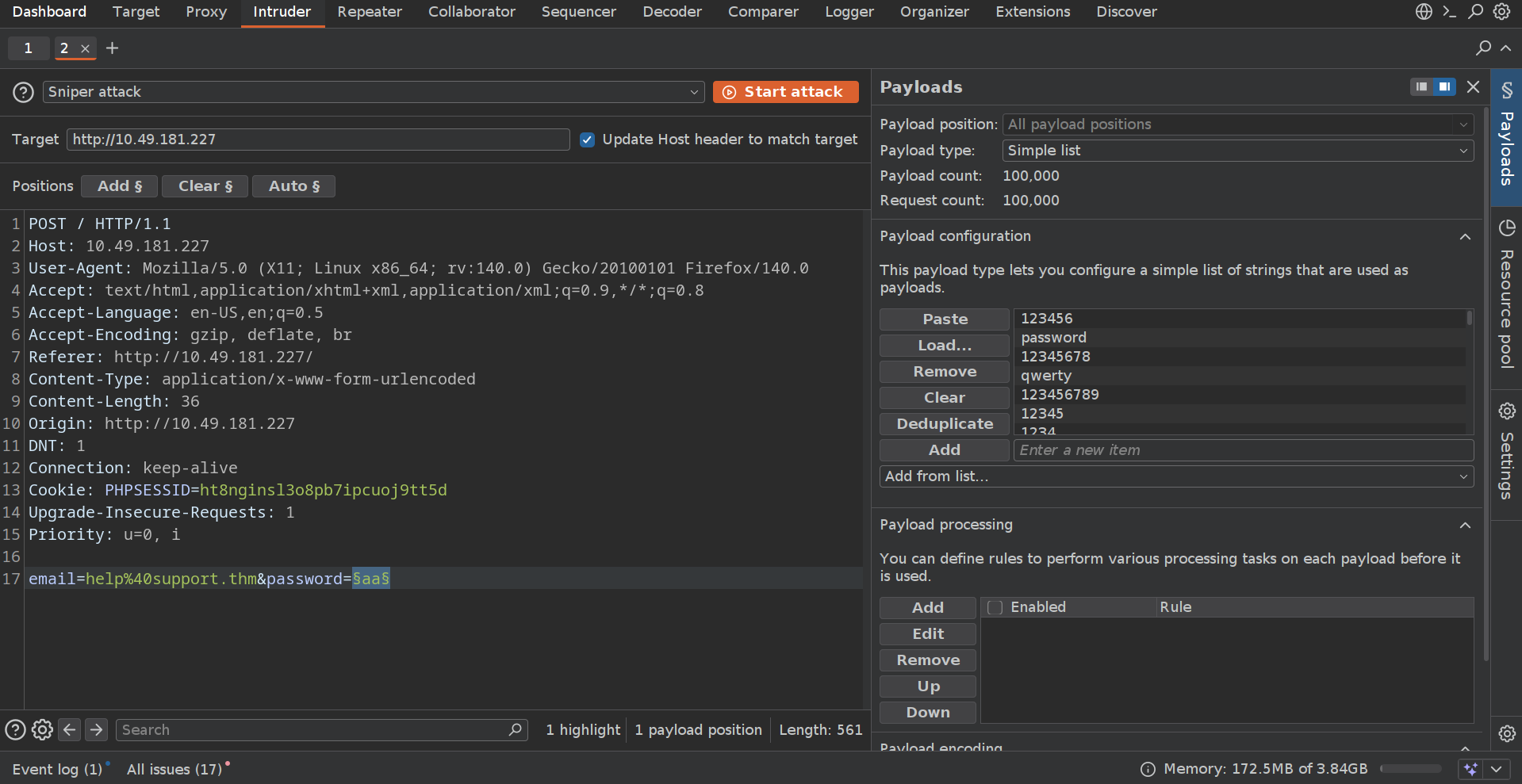Click the Enter a new item field
This screenshot has height=784, width=1522.
[x=1244, y=450]
